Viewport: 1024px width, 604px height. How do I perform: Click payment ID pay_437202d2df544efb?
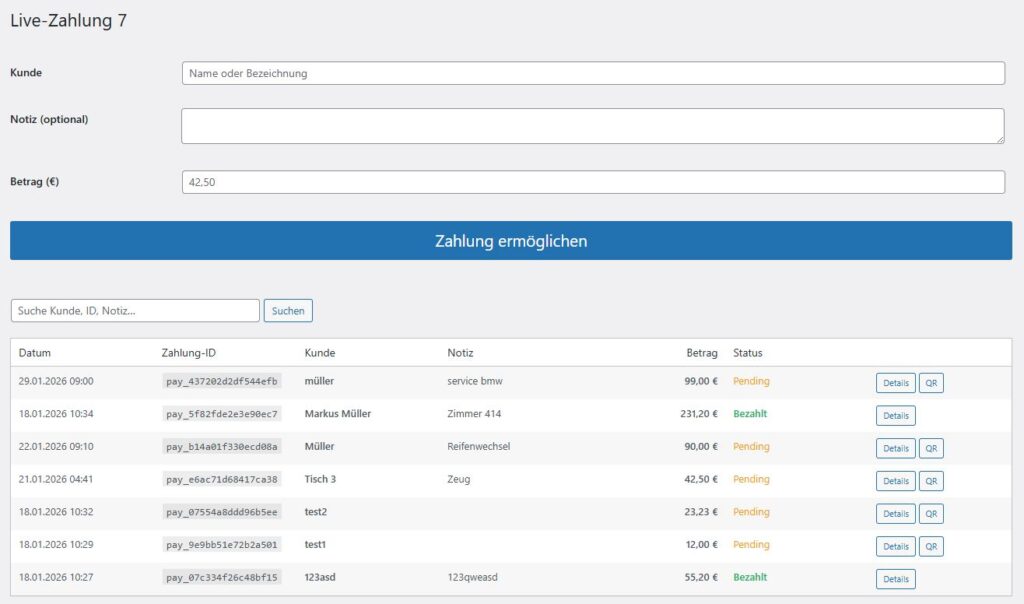coord(222,381)
